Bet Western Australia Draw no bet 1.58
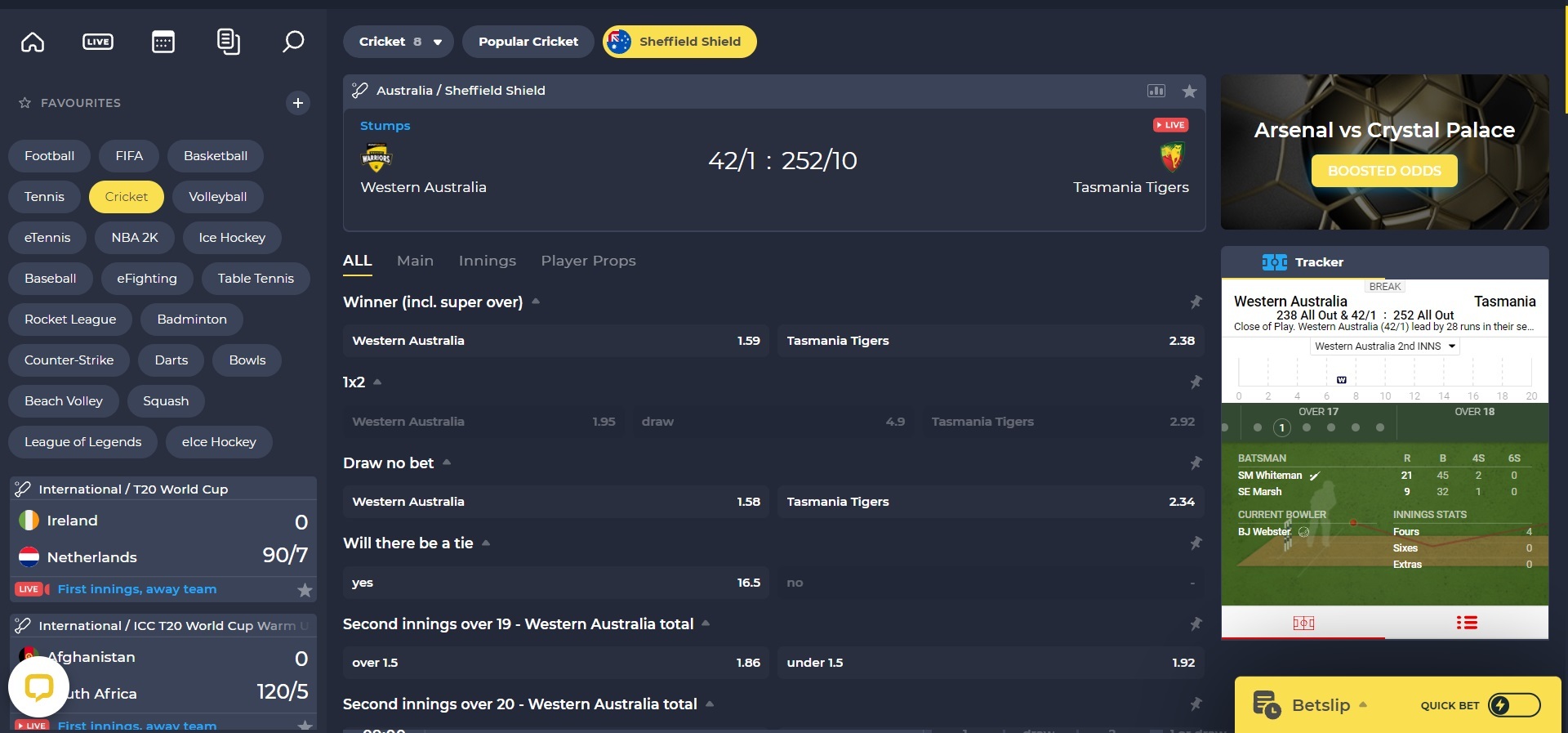The image size is (1568, 733). pyautogui.click(x=556, y=502)
